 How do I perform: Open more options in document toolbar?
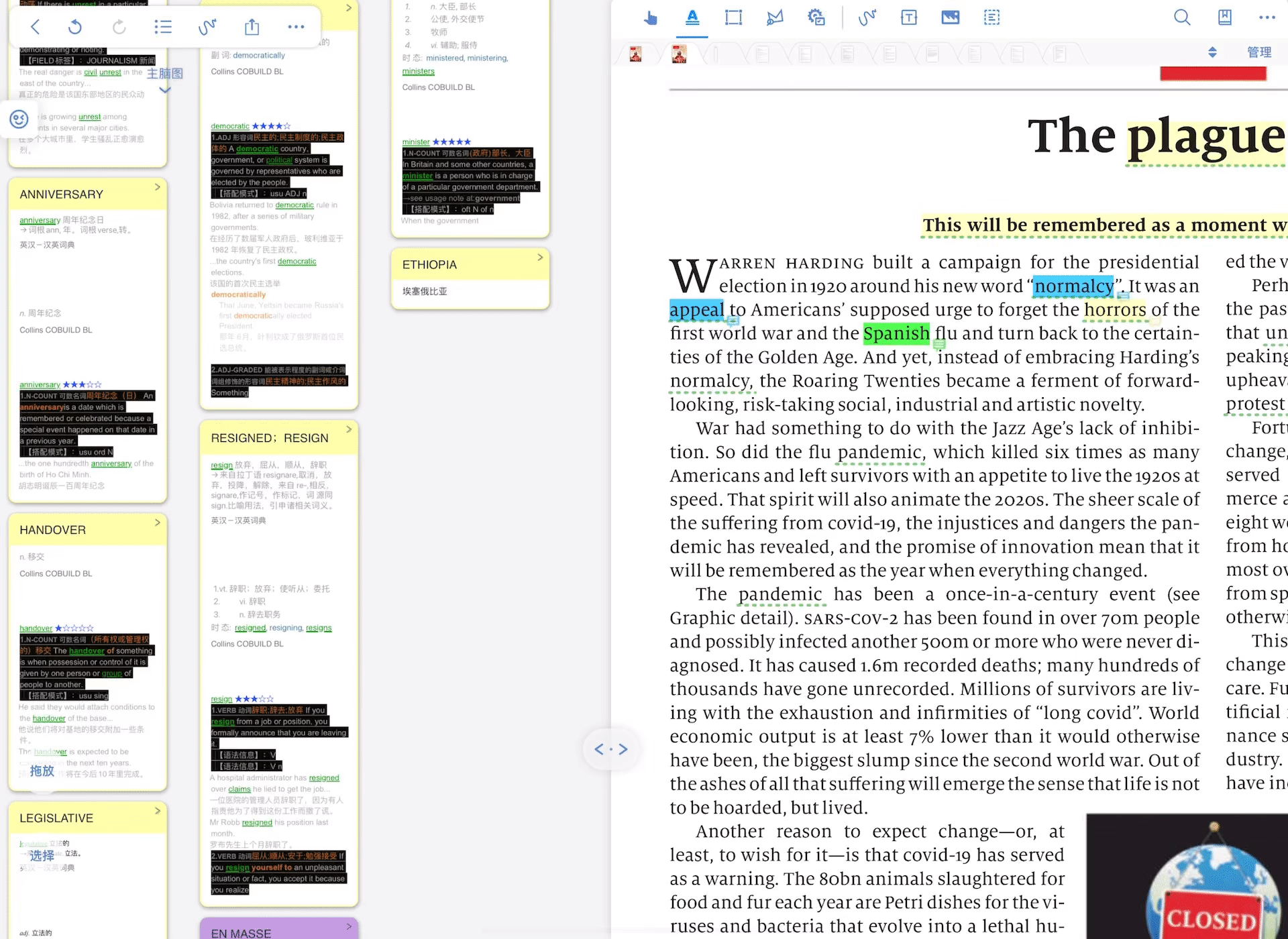[x=1267, y=18]
